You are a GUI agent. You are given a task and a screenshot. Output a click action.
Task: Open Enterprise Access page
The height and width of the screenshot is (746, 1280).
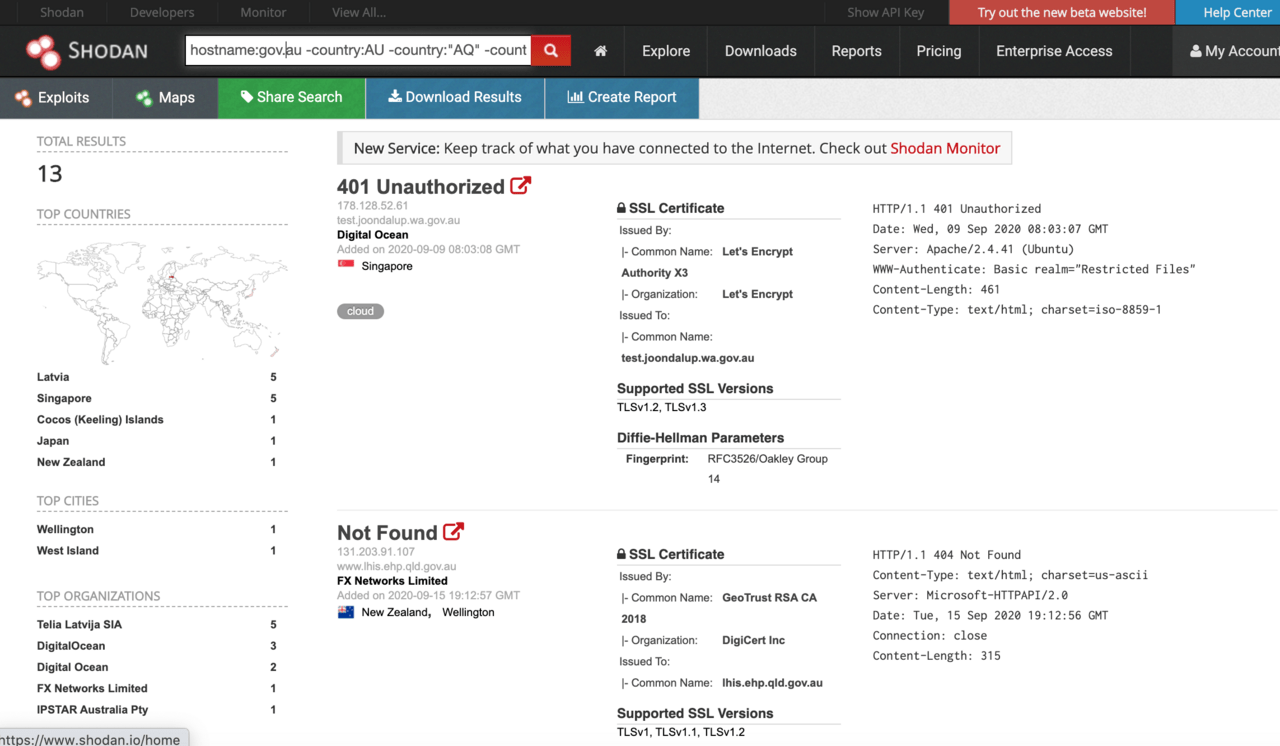coord(1054,51)
